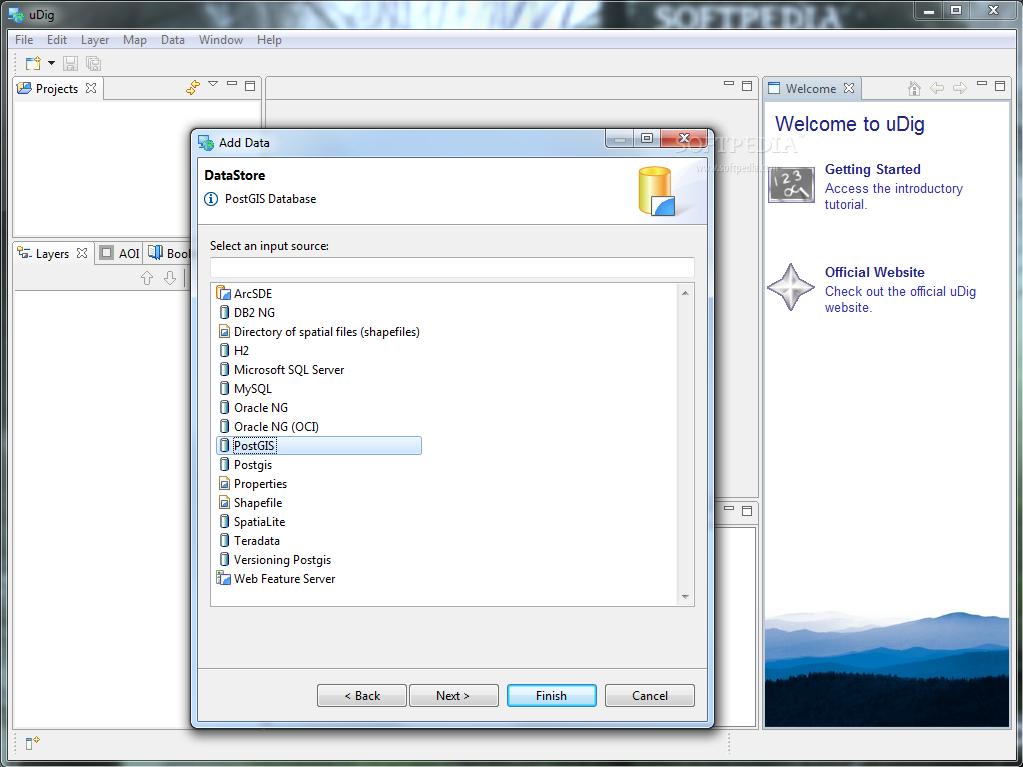This screenshot has width=1023, height=767.
Task: Close the Layers tab
Action: click(x=82, y=252)
